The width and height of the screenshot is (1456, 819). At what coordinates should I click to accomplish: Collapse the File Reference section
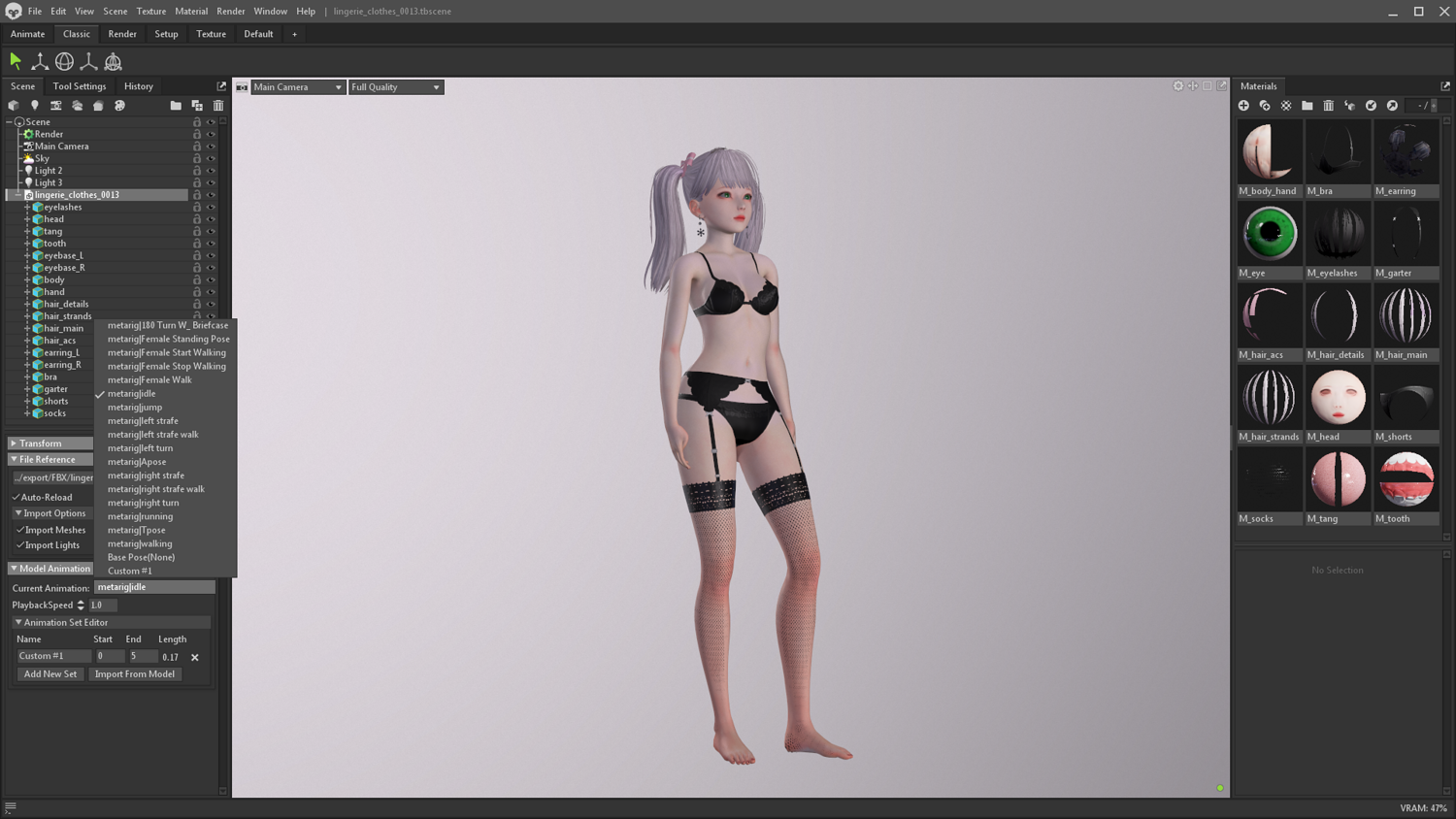[x=14, y=460]
